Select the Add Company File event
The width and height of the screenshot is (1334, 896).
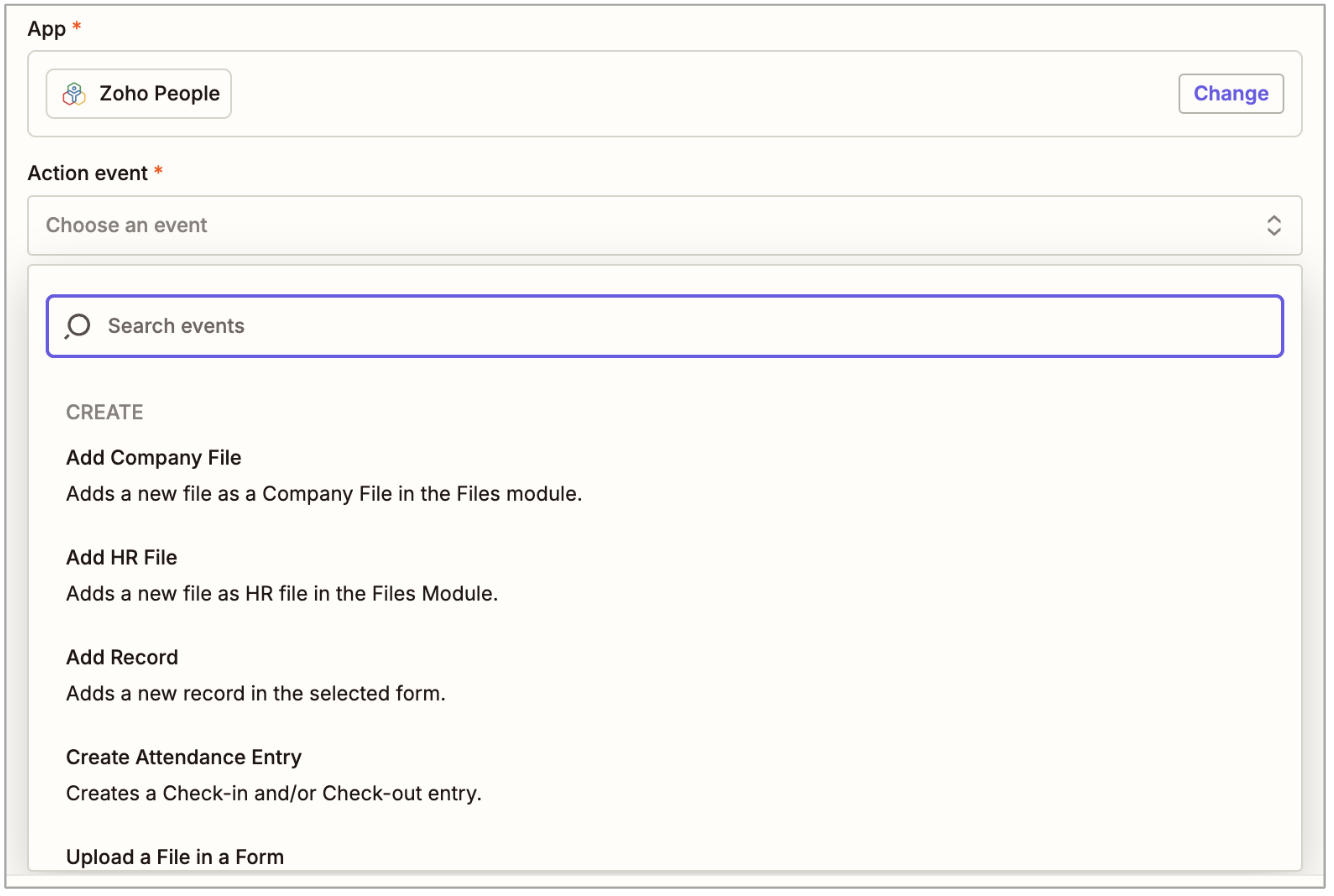[x=154, y=457]
